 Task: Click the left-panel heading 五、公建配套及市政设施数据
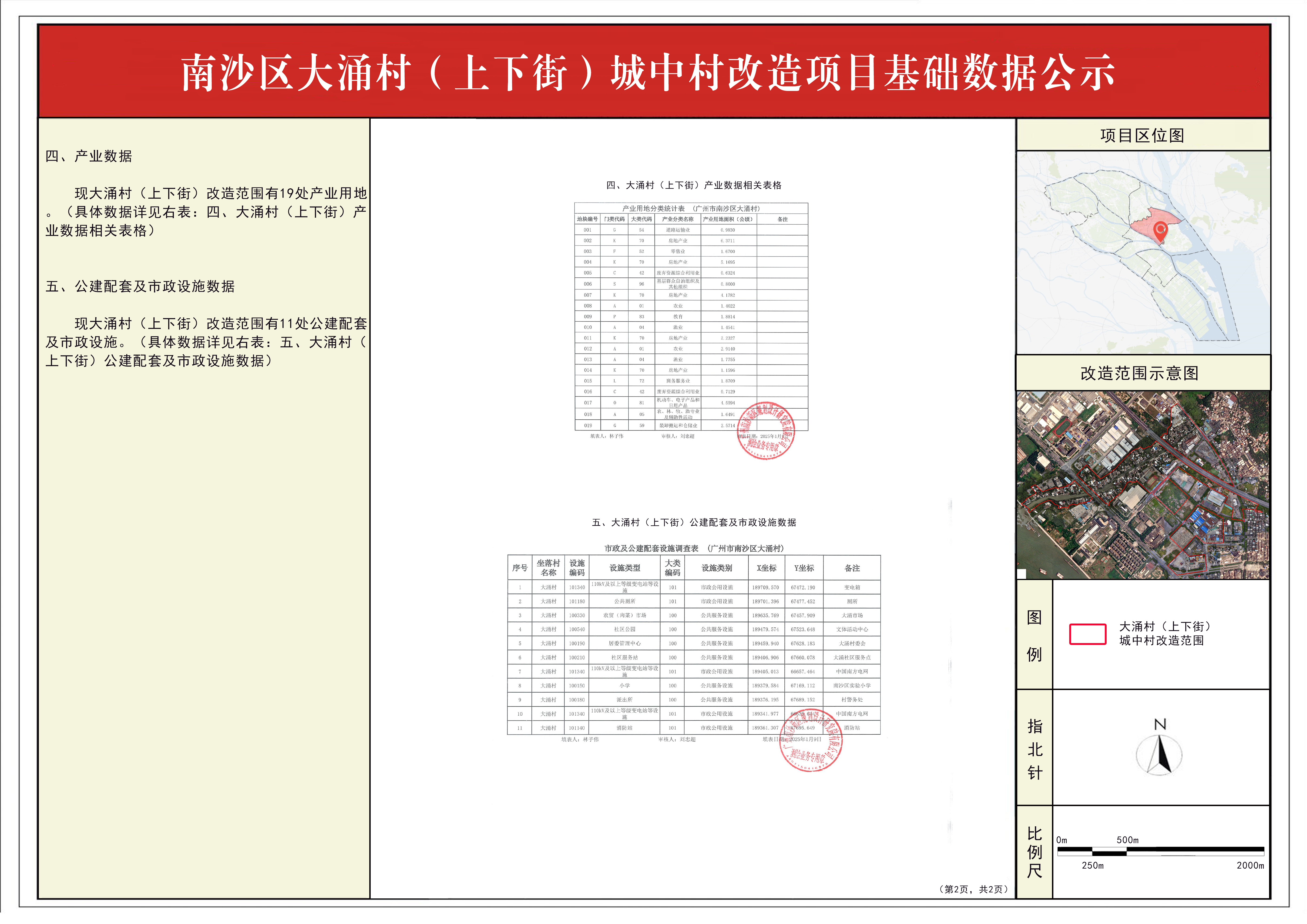click(x=140, y=286)
